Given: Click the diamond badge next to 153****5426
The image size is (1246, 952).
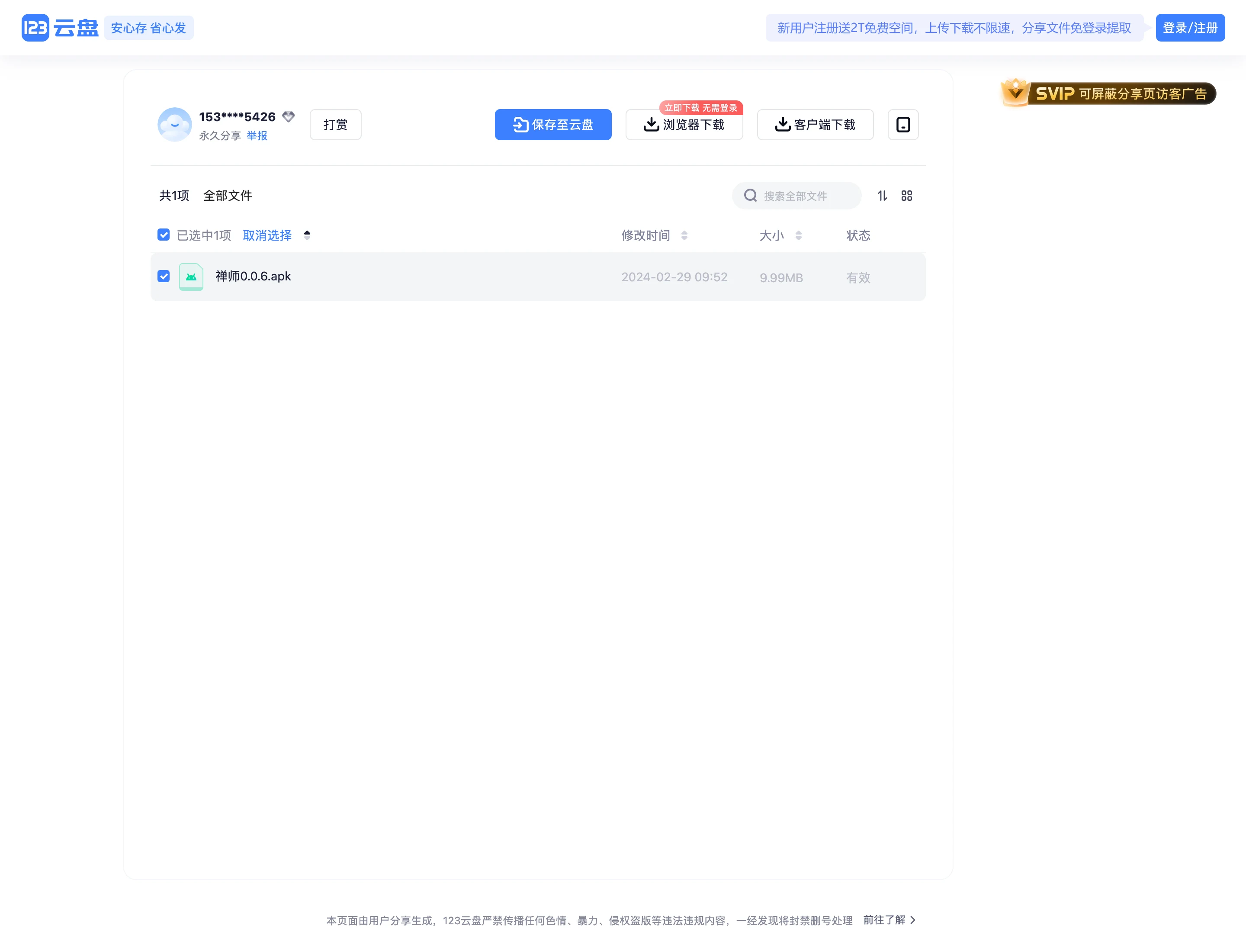Looking at the screenshot, I should point(289,117).
